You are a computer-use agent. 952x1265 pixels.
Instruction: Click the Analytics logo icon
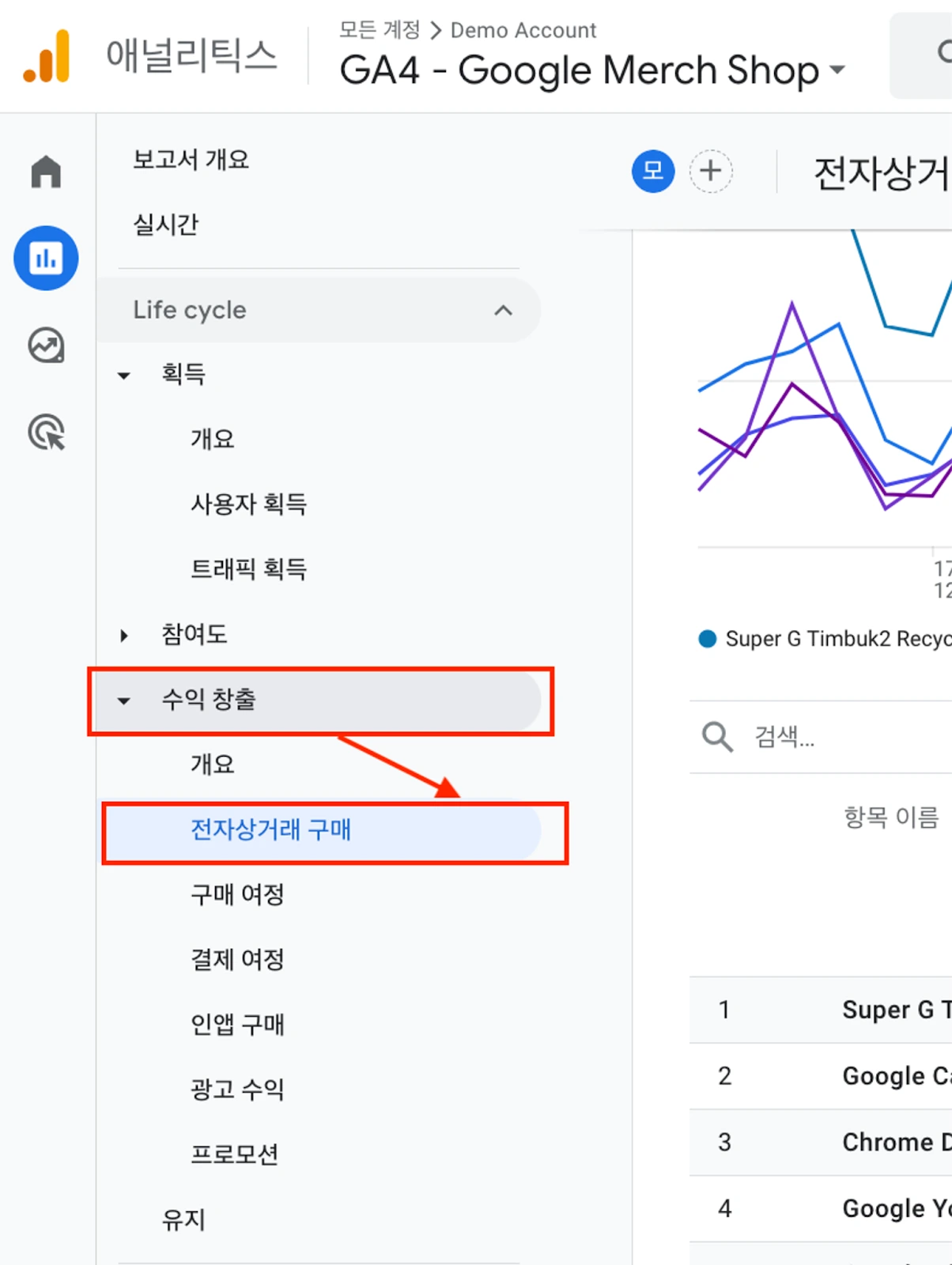[47, 56]
